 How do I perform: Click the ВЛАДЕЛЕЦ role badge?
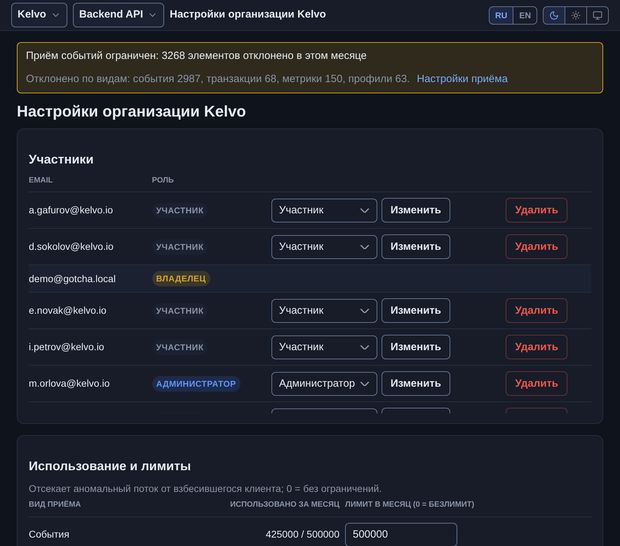pos(181,279)
